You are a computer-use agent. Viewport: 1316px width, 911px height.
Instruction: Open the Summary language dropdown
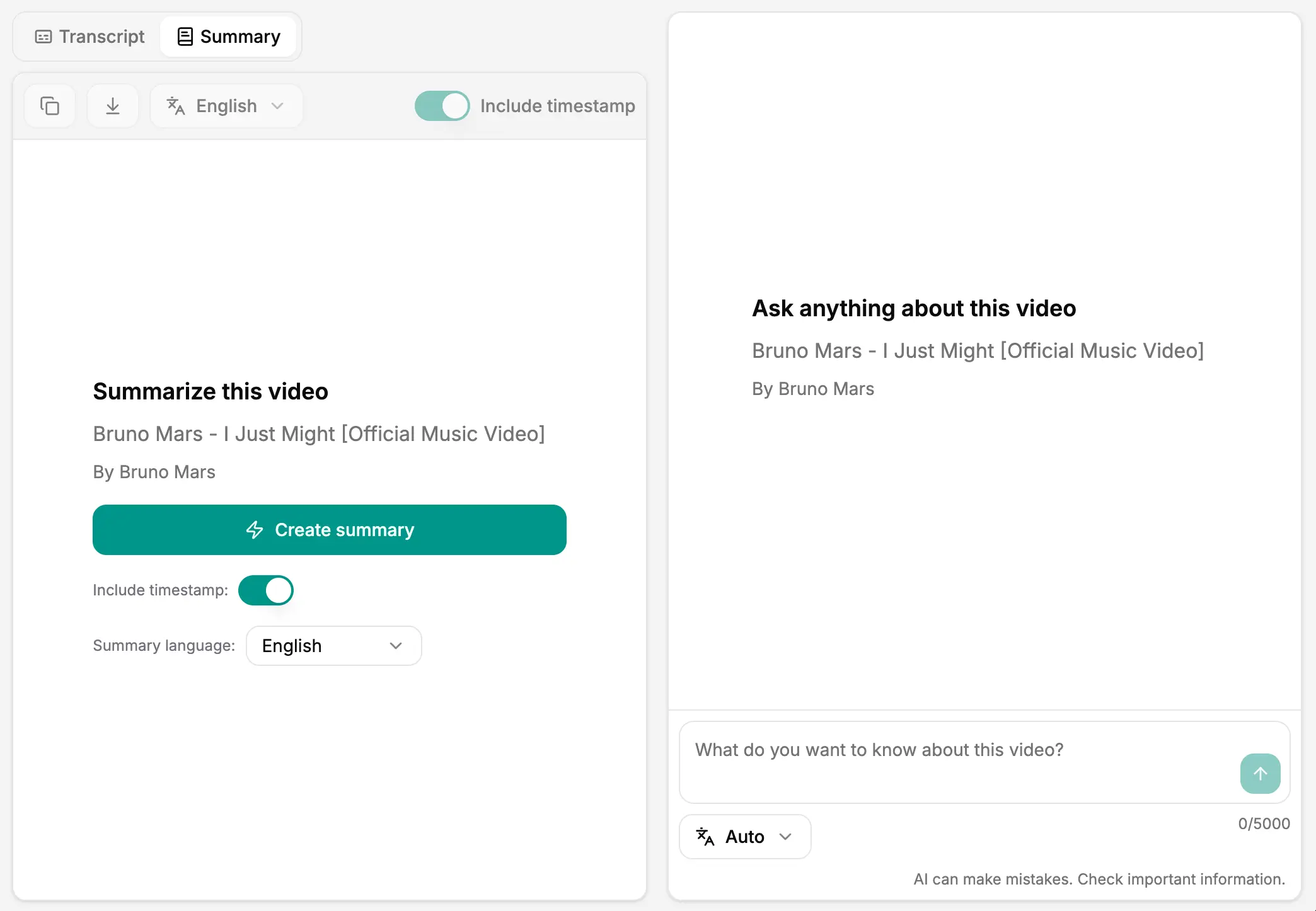point(333,645)
